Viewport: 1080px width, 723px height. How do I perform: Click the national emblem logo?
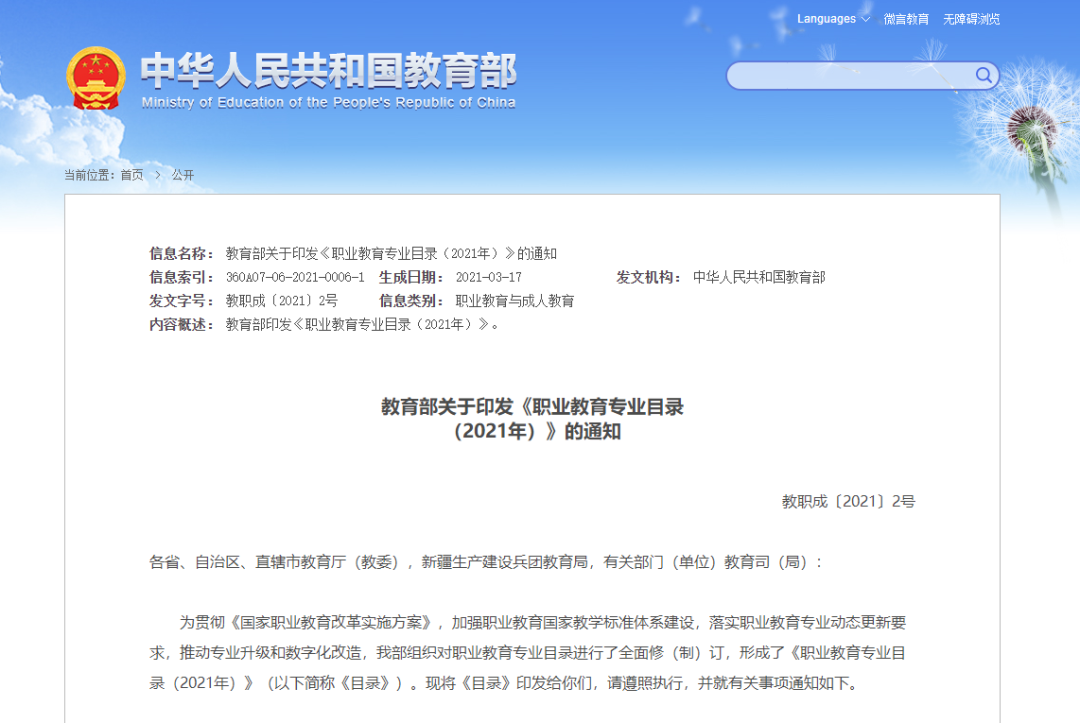[x=96, y=78]
